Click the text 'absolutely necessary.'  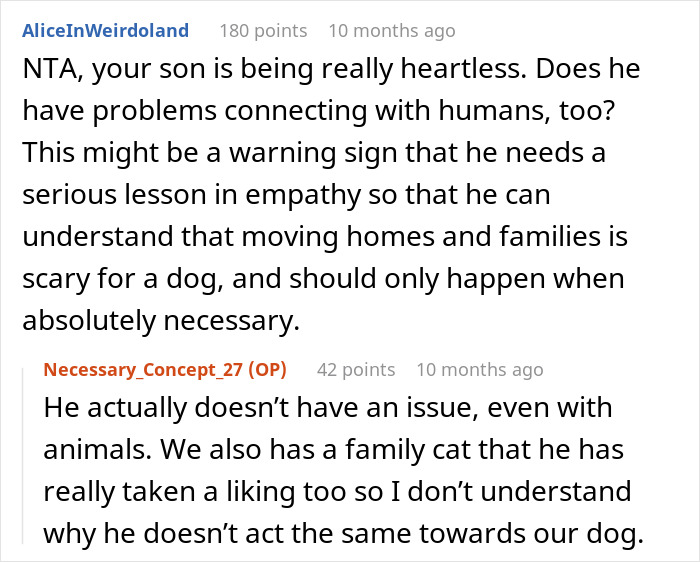point(161,321)
